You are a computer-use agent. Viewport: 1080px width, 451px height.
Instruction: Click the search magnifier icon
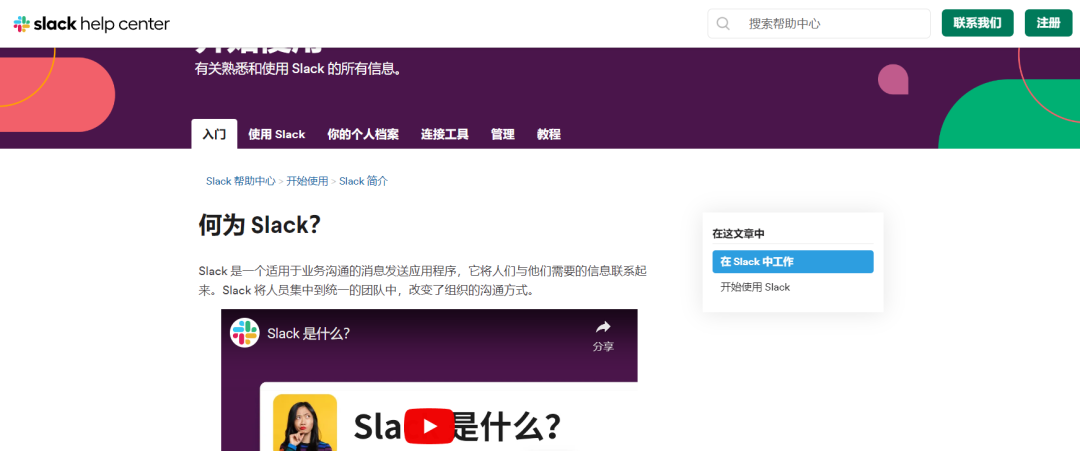click(x=723, y=23)
